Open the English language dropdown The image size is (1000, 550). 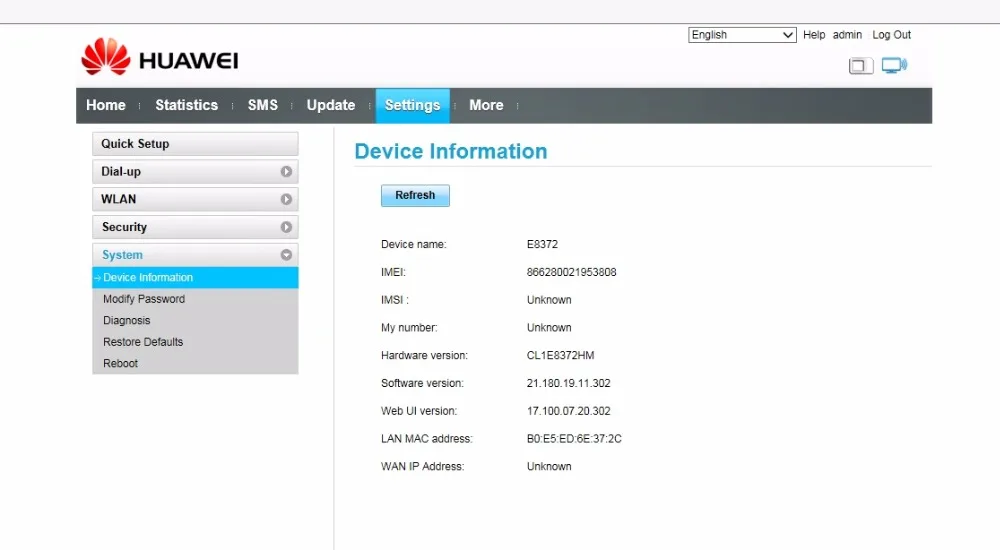point(742,35)
